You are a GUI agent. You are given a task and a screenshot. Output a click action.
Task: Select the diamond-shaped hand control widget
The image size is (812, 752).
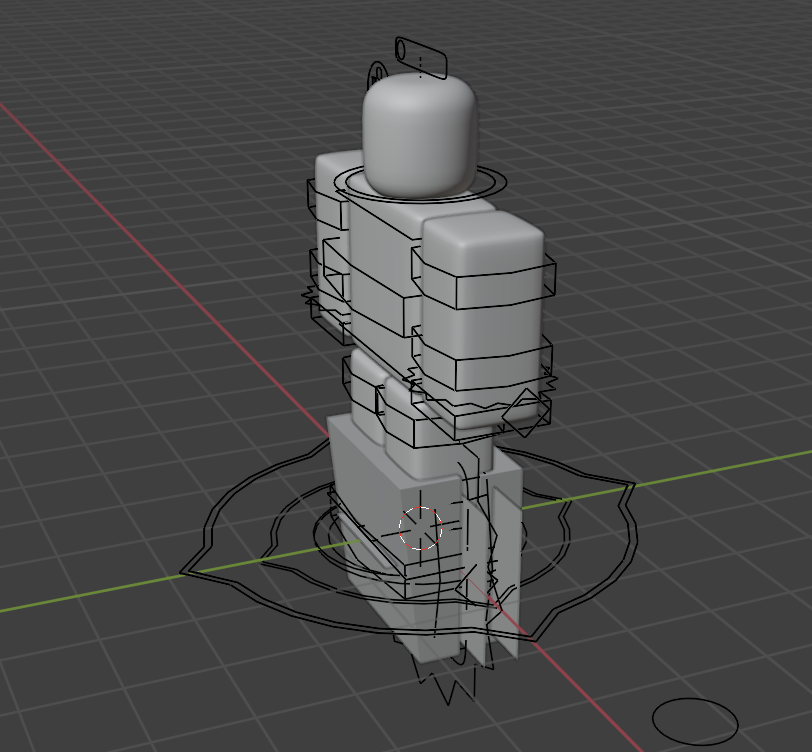pos(526,413)
